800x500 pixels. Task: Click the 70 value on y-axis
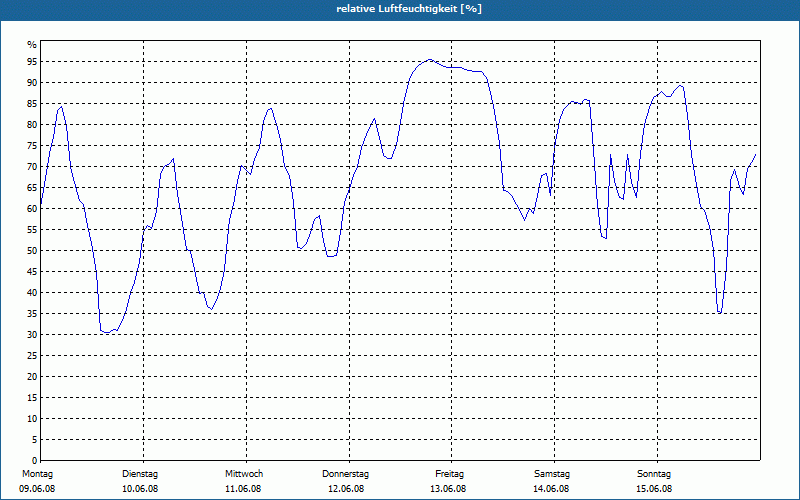tap(32, 167)
